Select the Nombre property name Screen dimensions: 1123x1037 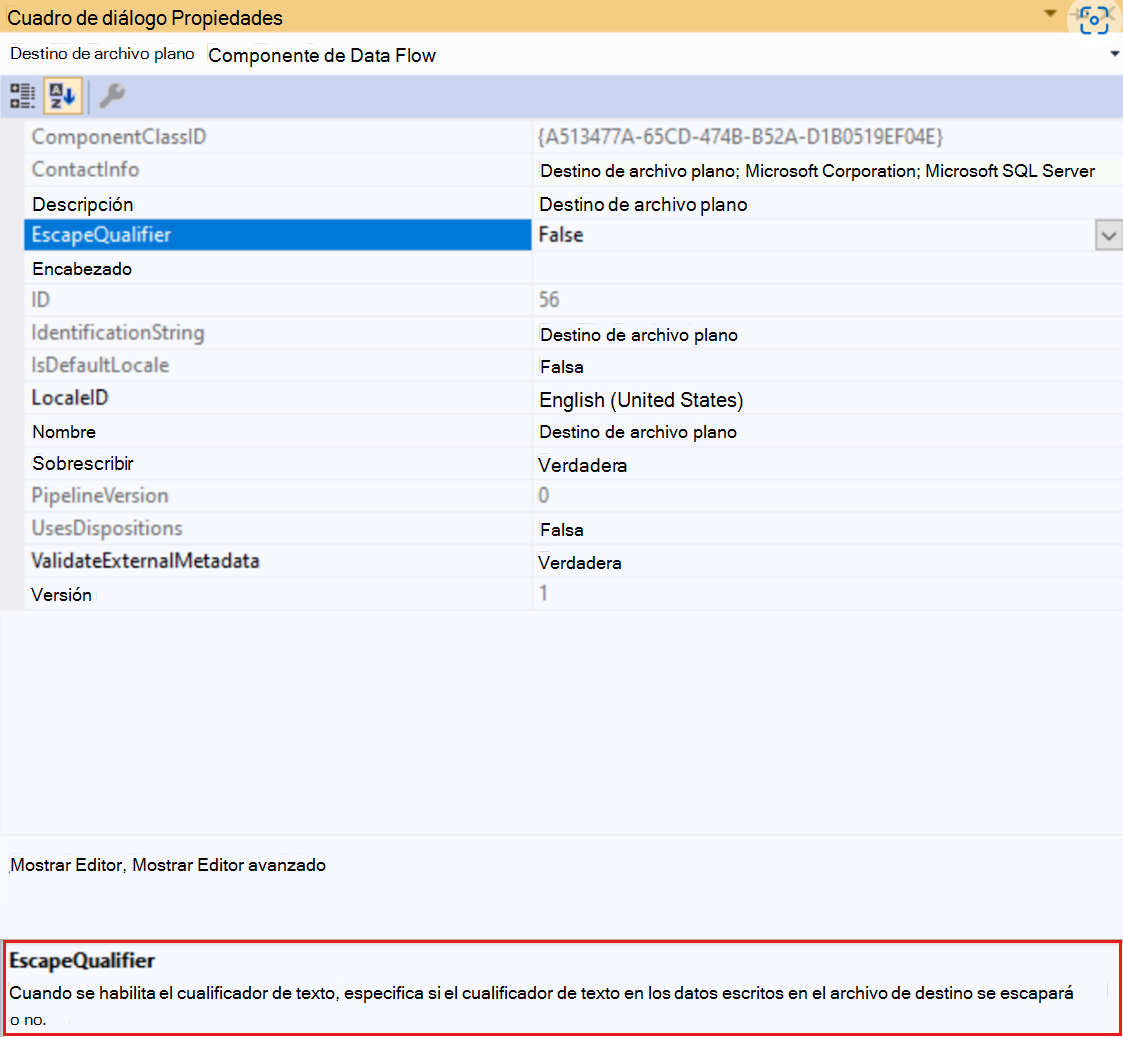click(x=64, y=432)
